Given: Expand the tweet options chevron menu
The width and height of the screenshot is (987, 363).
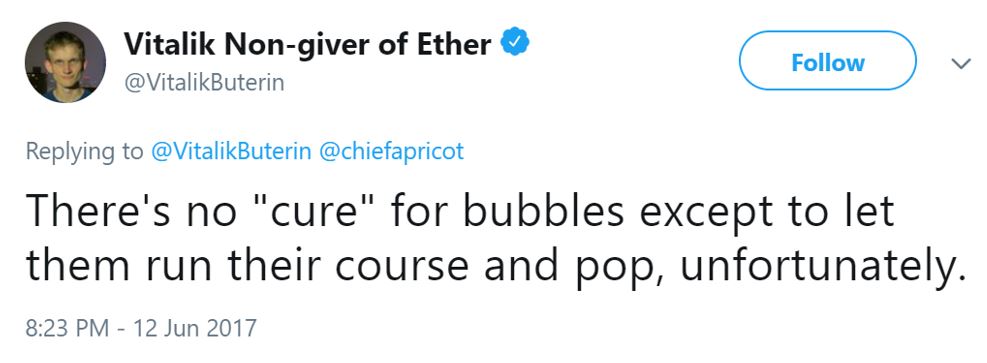Looking at the screenshot, I should [x=961, y=63].
